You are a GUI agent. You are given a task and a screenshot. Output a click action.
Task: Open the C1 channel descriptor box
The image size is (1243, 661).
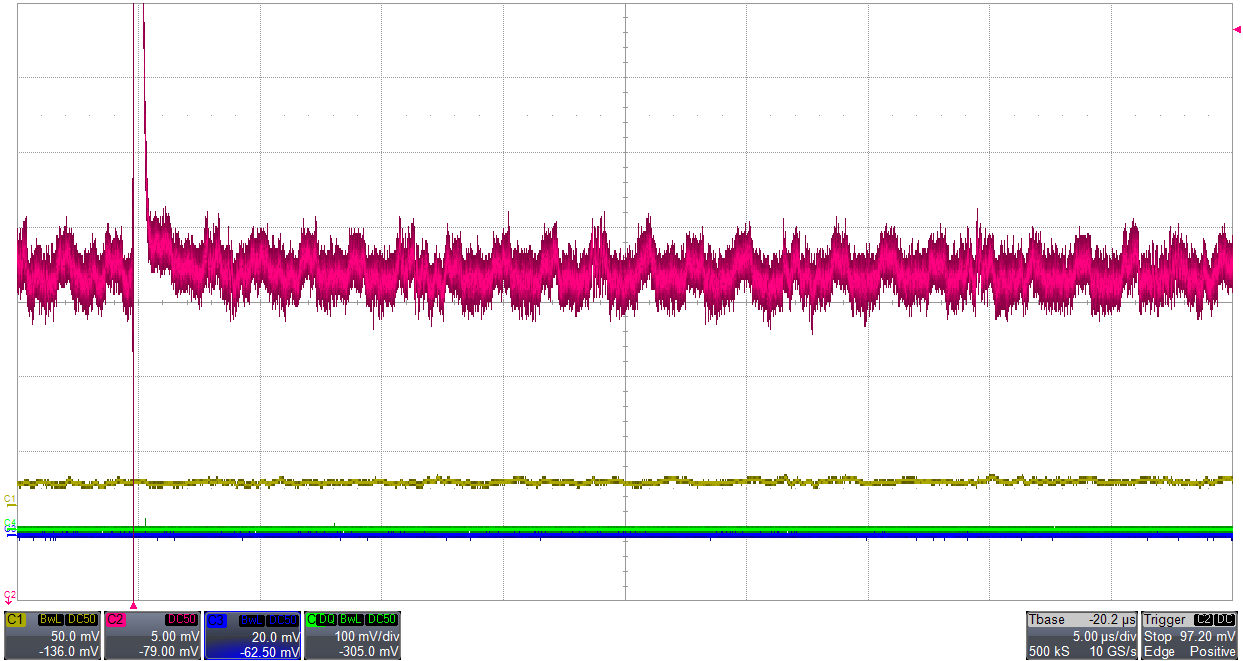tap(53, 636)
